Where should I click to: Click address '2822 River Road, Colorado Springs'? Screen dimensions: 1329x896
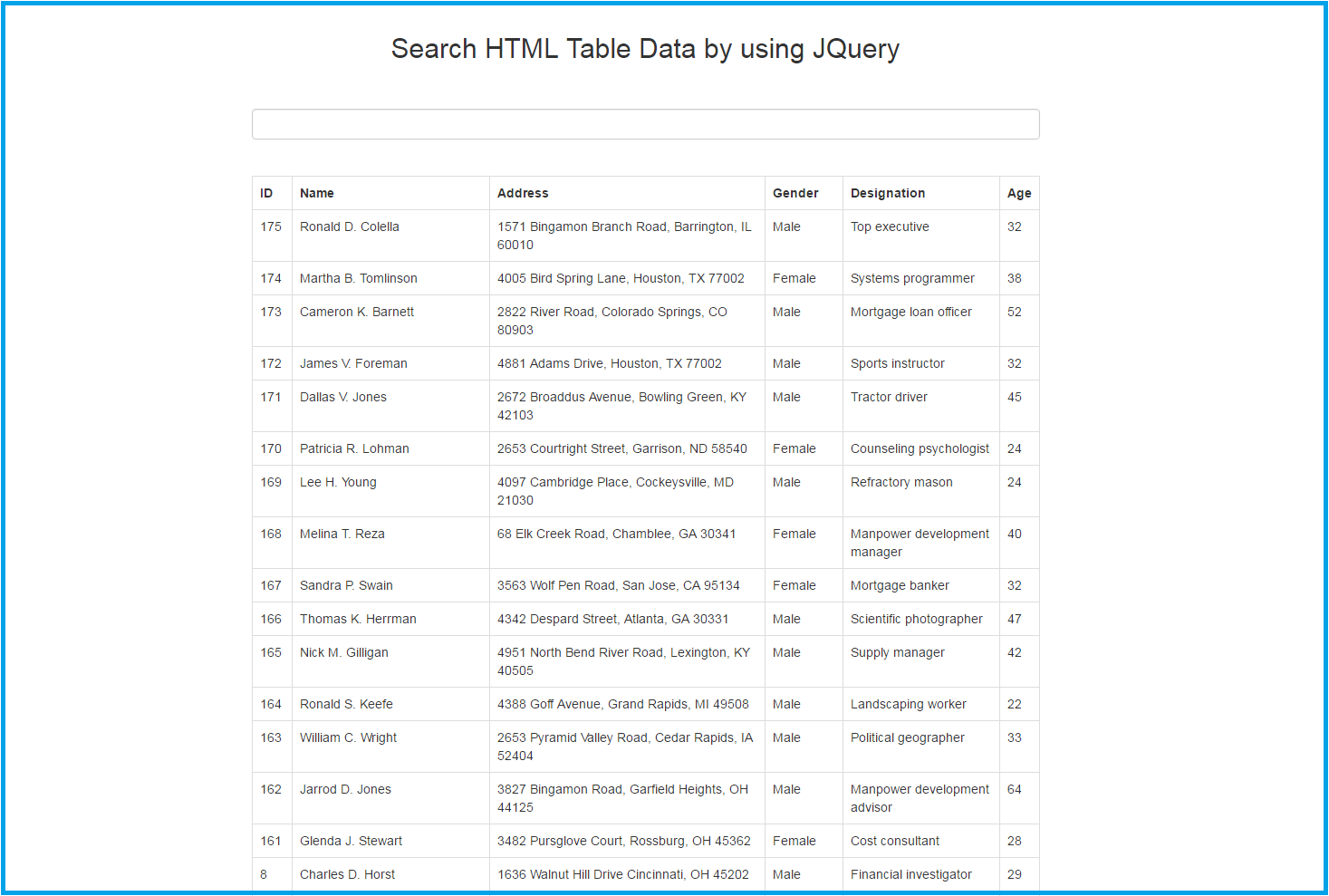click(x=612, y=321)
